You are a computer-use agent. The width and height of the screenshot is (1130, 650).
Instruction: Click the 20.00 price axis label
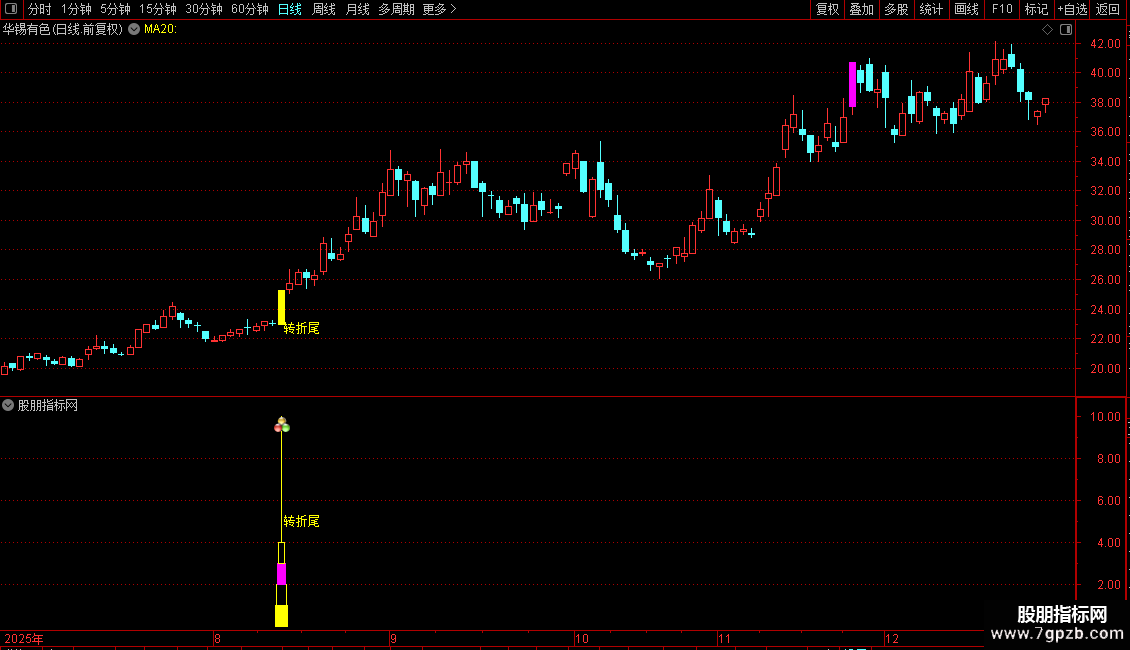1105,368
